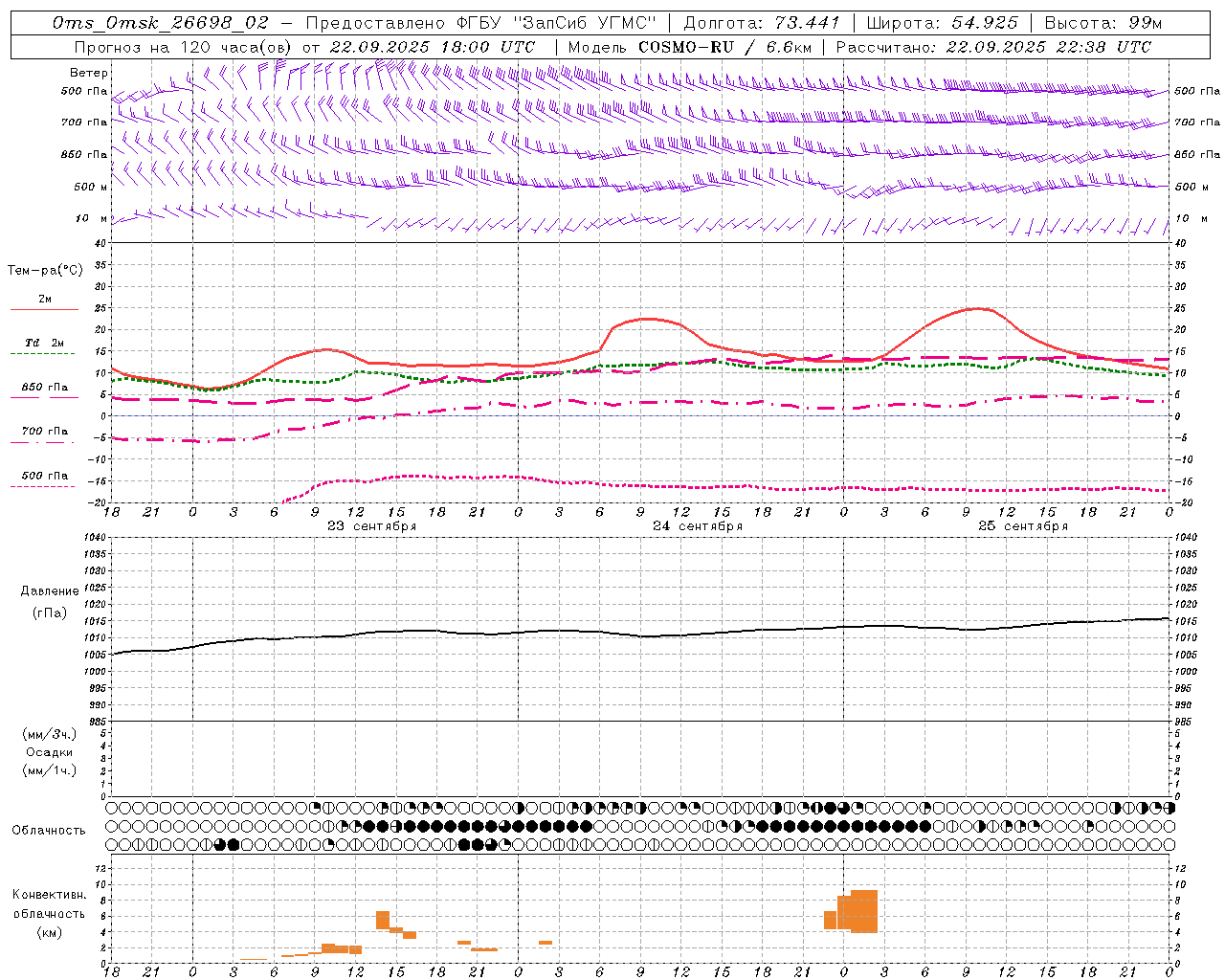The width and height of the screenshot is (1225, 980).
Task: Click the (мм/3ч.) precipitation unit label
Action: (50, 734)
